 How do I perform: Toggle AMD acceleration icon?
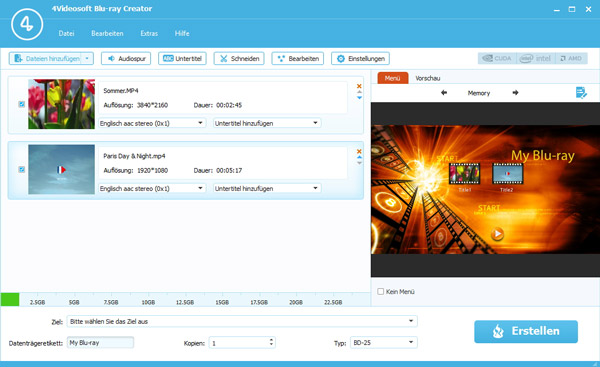pos(571,59)
